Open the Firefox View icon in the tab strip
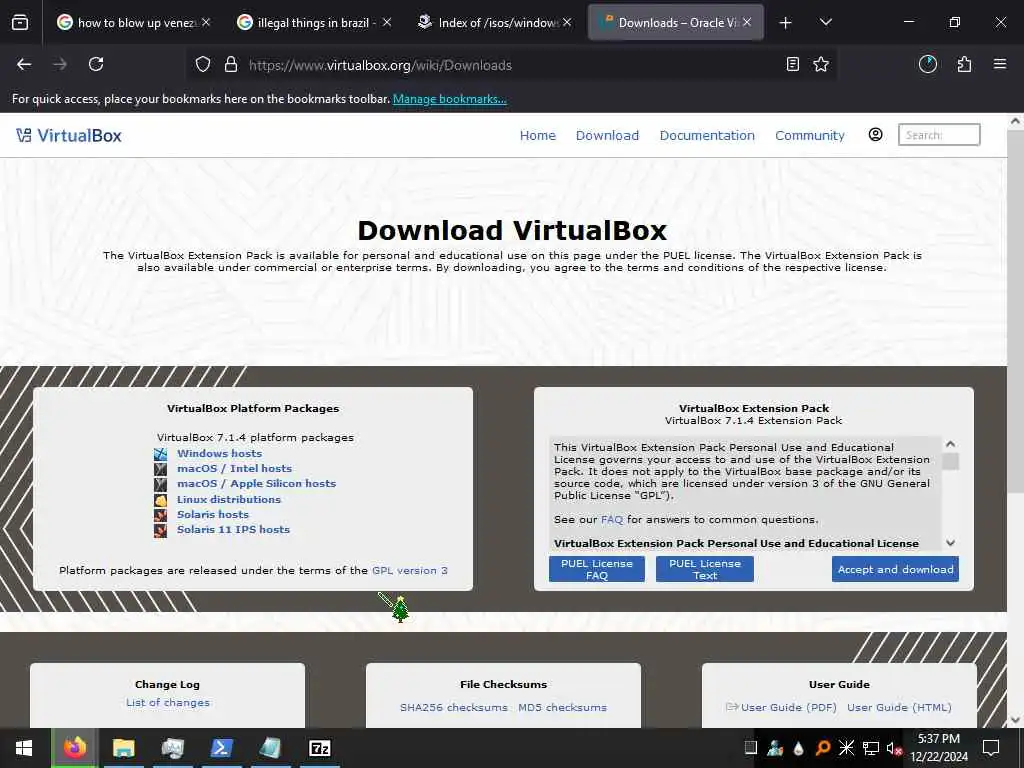1024x768 pixels. click(20, 22)
